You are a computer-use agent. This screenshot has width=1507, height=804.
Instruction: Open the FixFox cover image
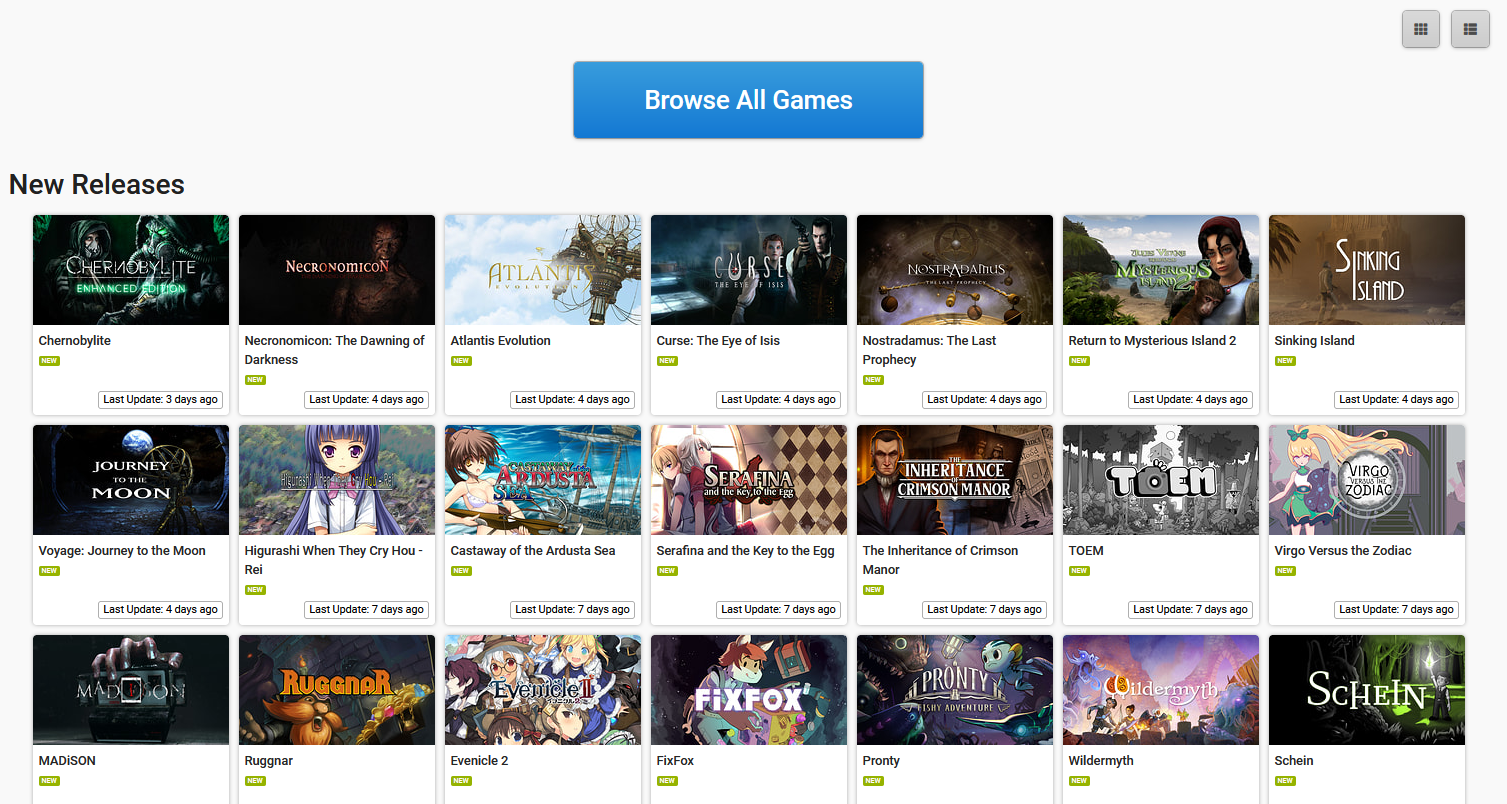pyautogui.click(x=749, y=690)
